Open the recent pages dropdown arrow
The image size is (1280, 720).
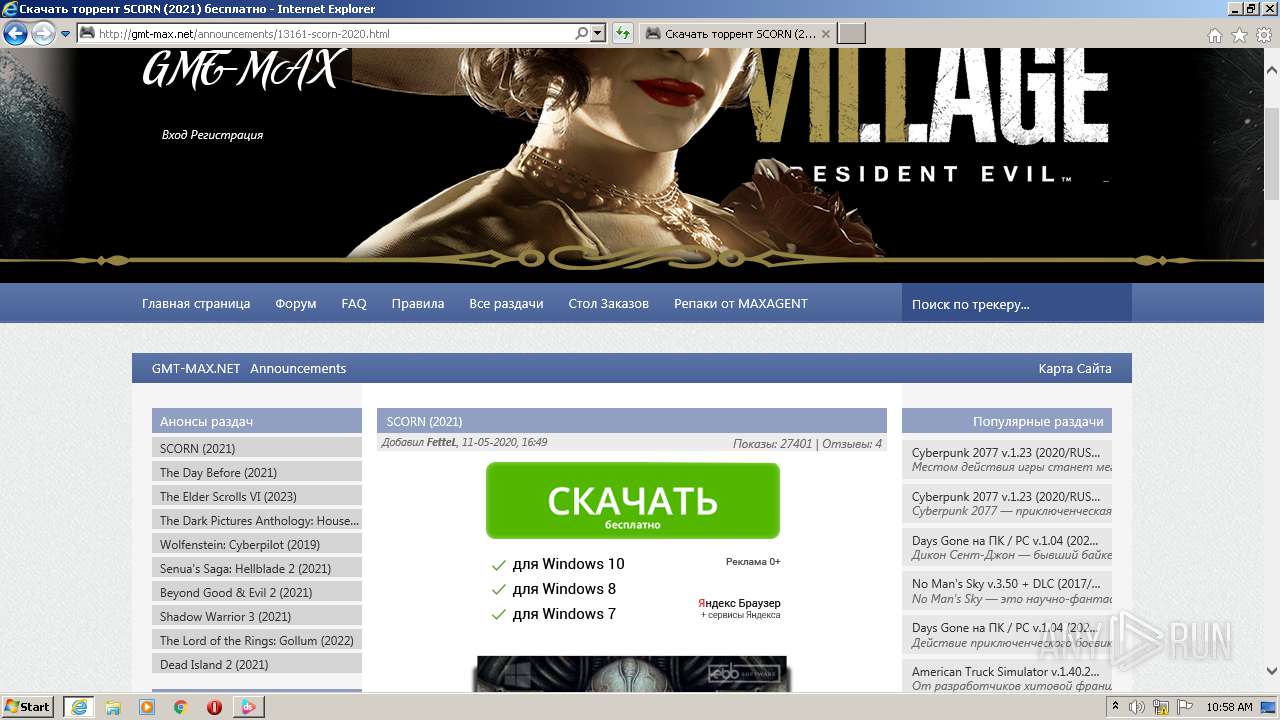pyautogui.click(x=66, y=34)
